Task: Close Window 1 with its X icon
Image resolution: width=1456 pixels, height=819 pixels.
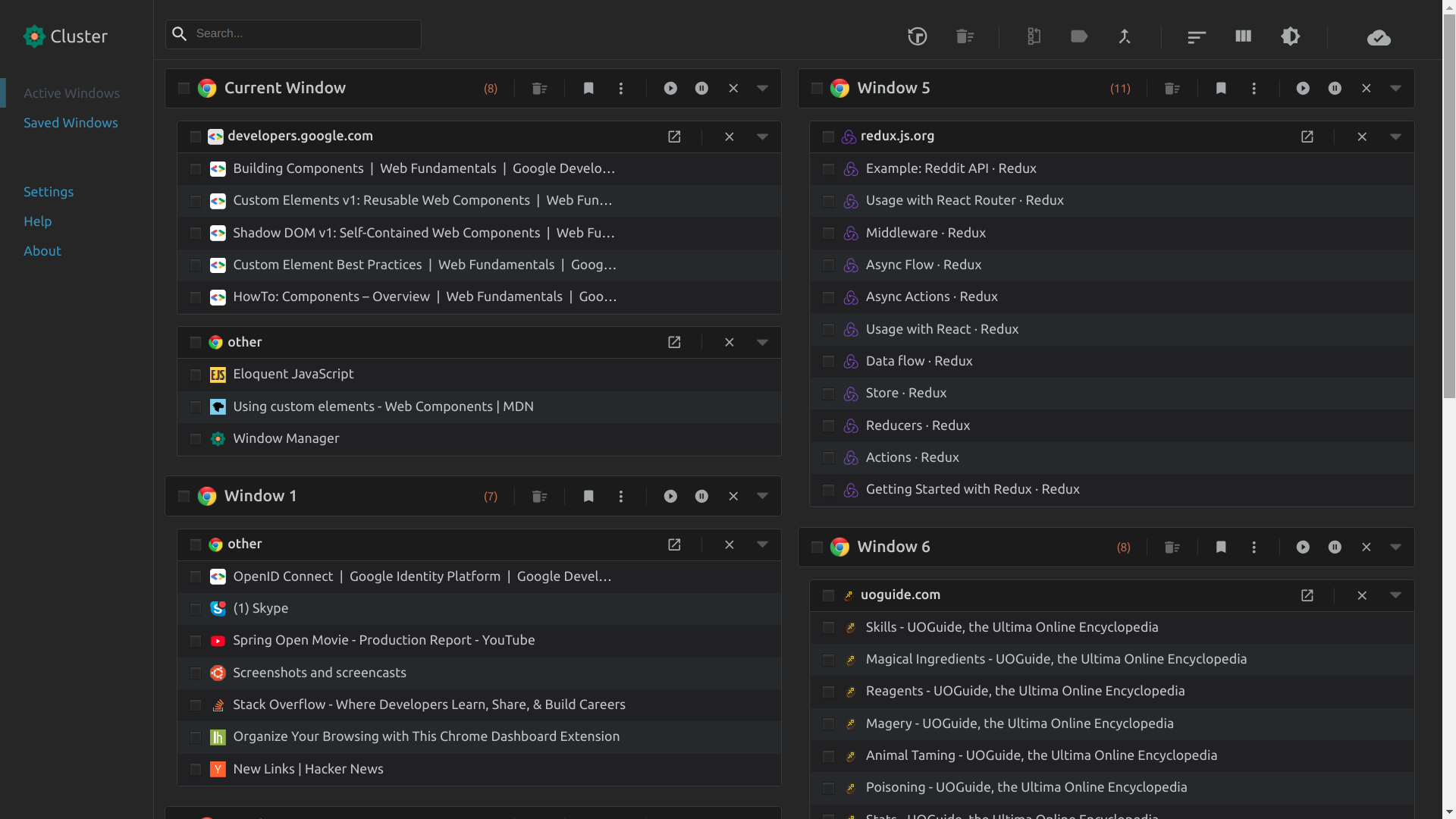Action: (733, 497)
